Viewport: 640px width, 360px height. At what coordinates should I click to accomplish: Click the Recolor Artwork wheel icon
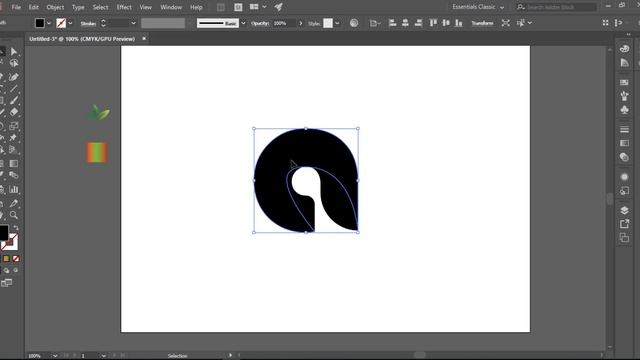point(354,23)
